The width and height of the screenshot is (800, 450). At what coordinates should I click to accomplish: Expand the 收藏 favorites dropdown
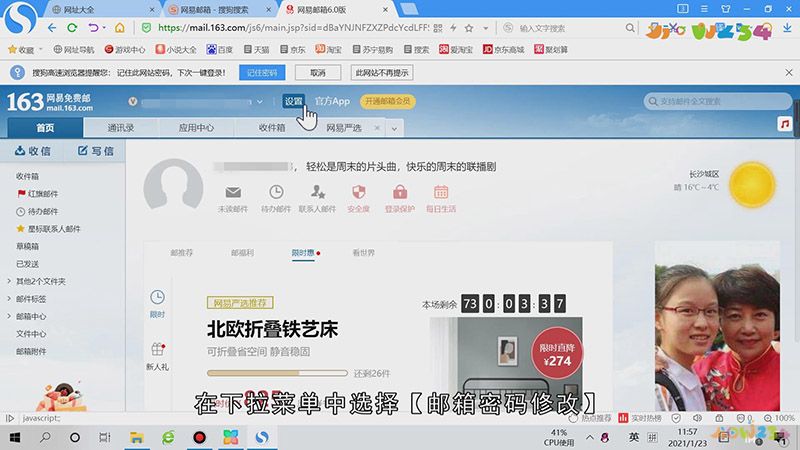click(41, 49)
